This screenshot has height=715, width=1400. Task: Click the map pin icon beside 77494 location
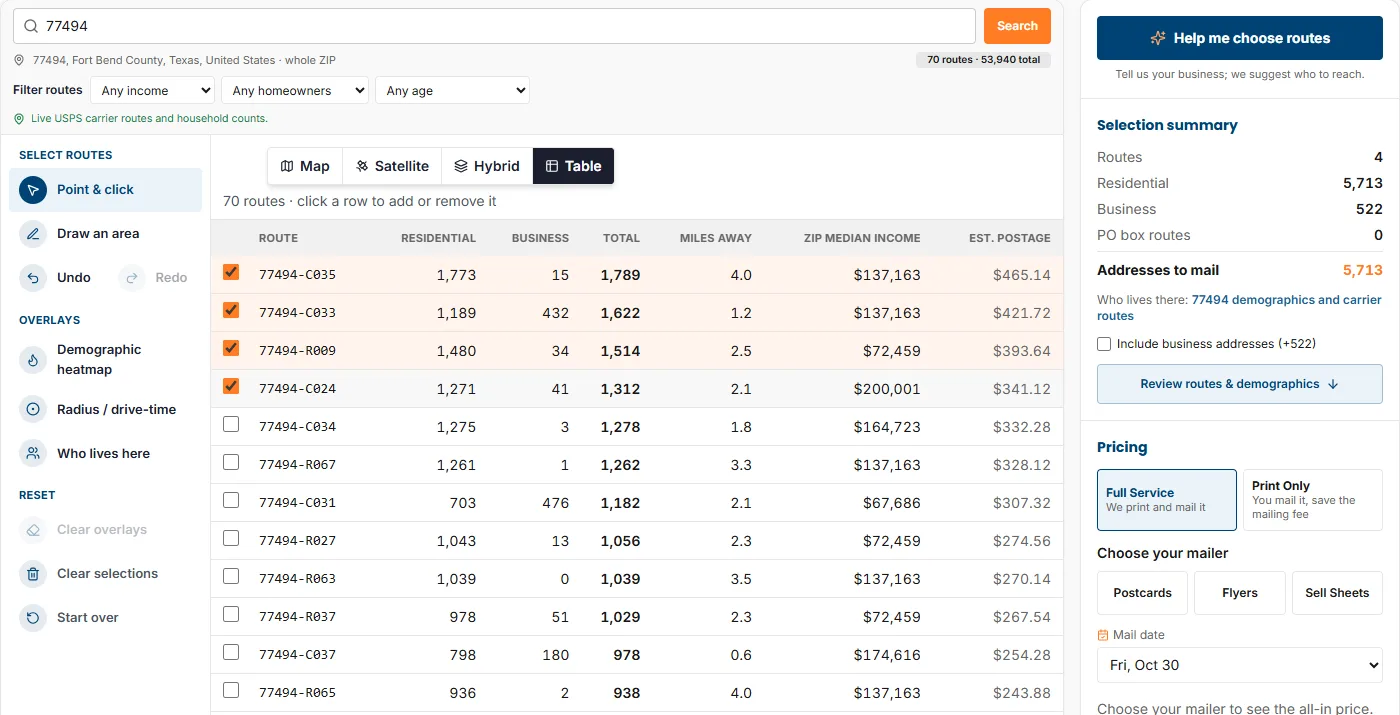(x=19, y=60)
